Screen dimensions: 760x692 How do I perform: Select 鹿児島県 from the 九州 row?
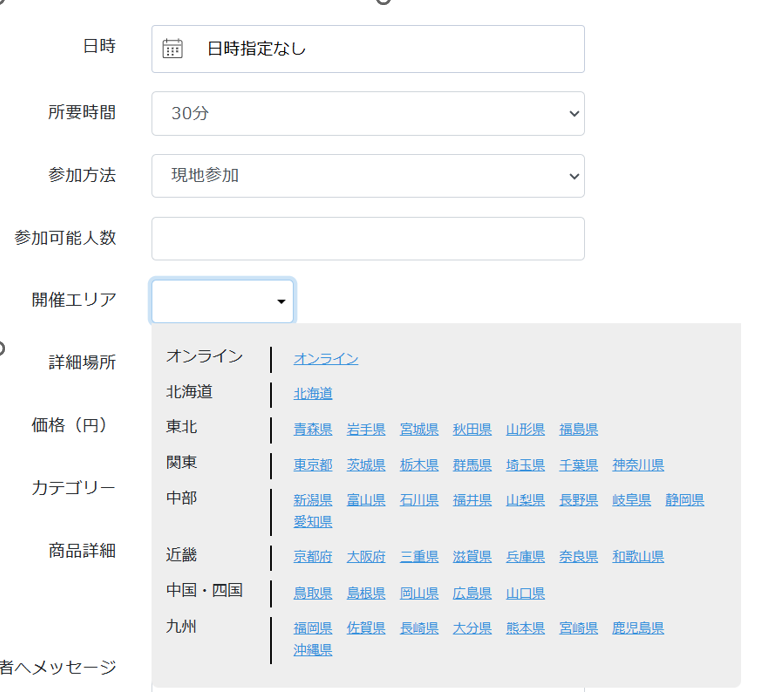pyautogui.click(x=638, y=629)
